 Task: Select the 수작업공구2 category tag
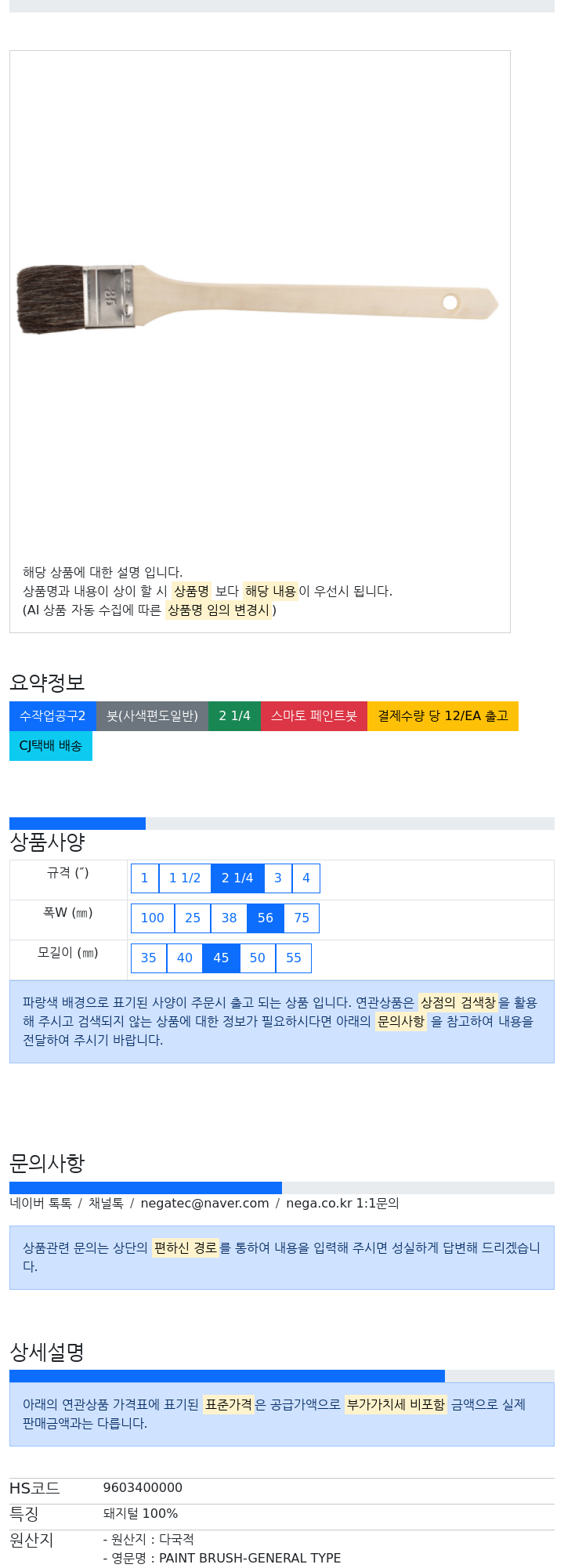click(x=52, y=716)
